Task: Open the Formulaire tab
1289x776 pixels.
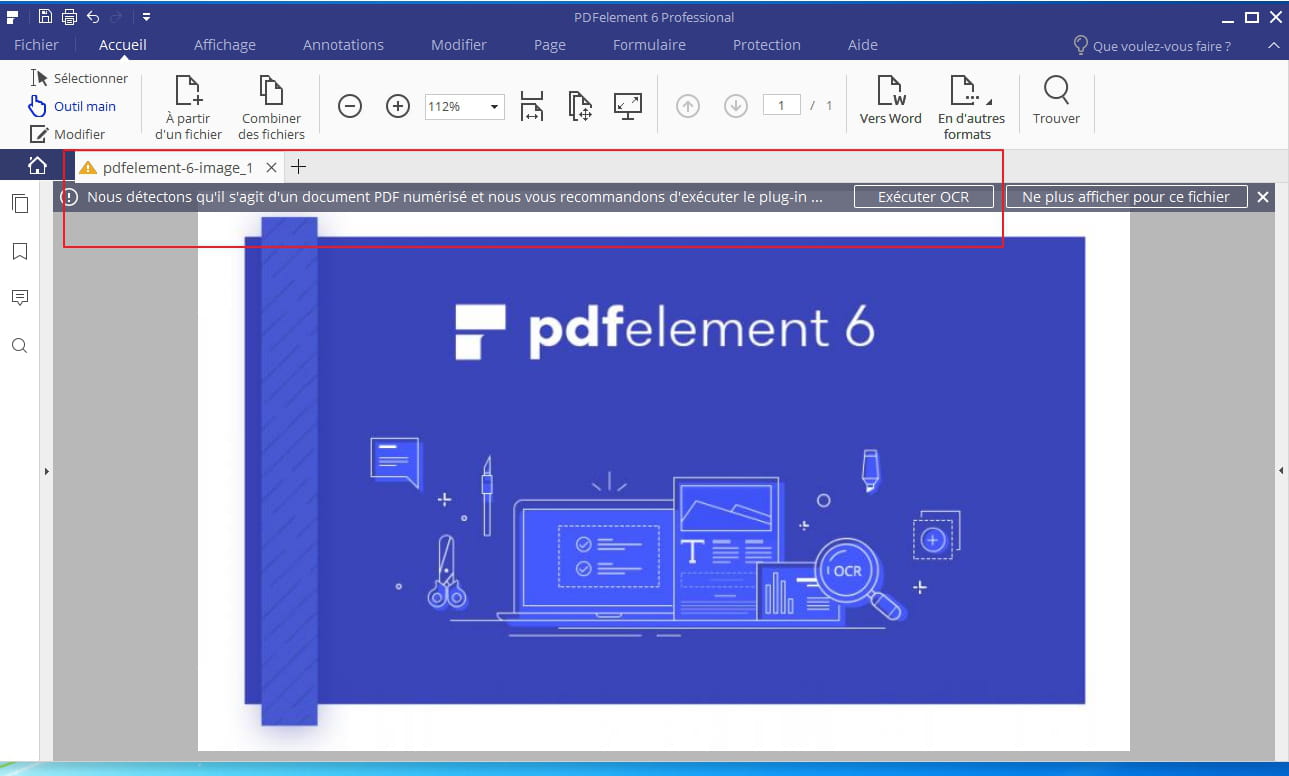Action: (x=649, y=45)
